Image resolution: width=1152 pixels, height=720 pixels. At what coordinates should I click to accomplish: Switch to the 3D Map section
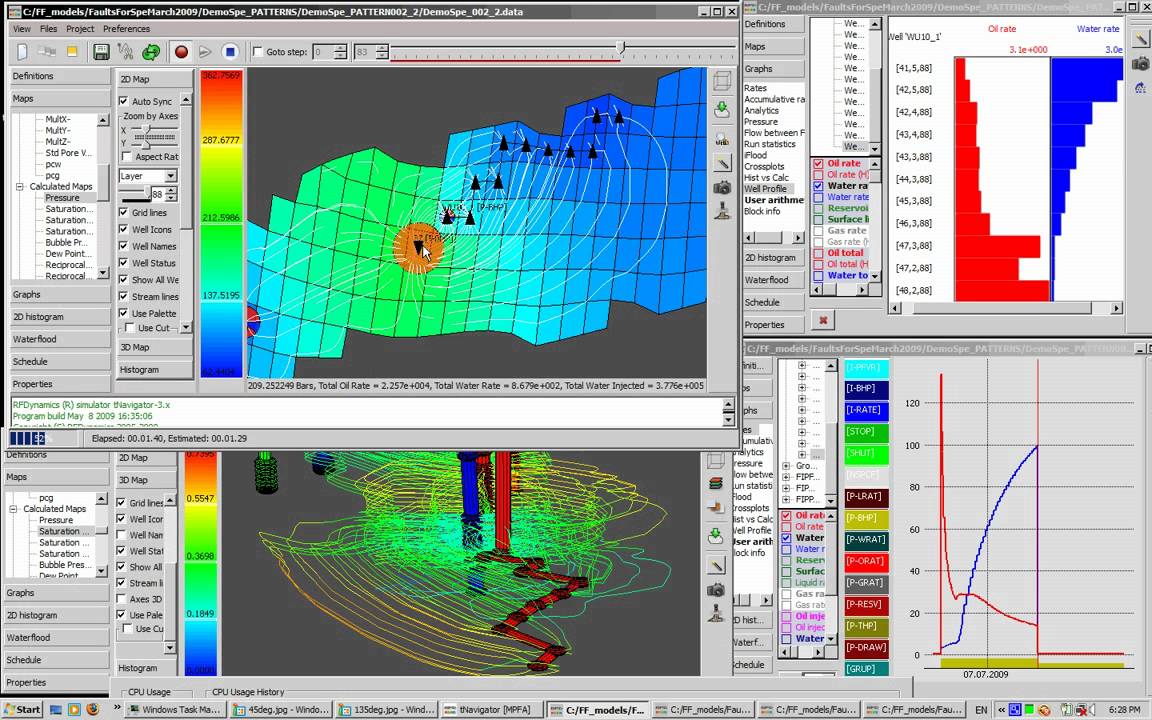pyautogui.click(x=135, y=347)
